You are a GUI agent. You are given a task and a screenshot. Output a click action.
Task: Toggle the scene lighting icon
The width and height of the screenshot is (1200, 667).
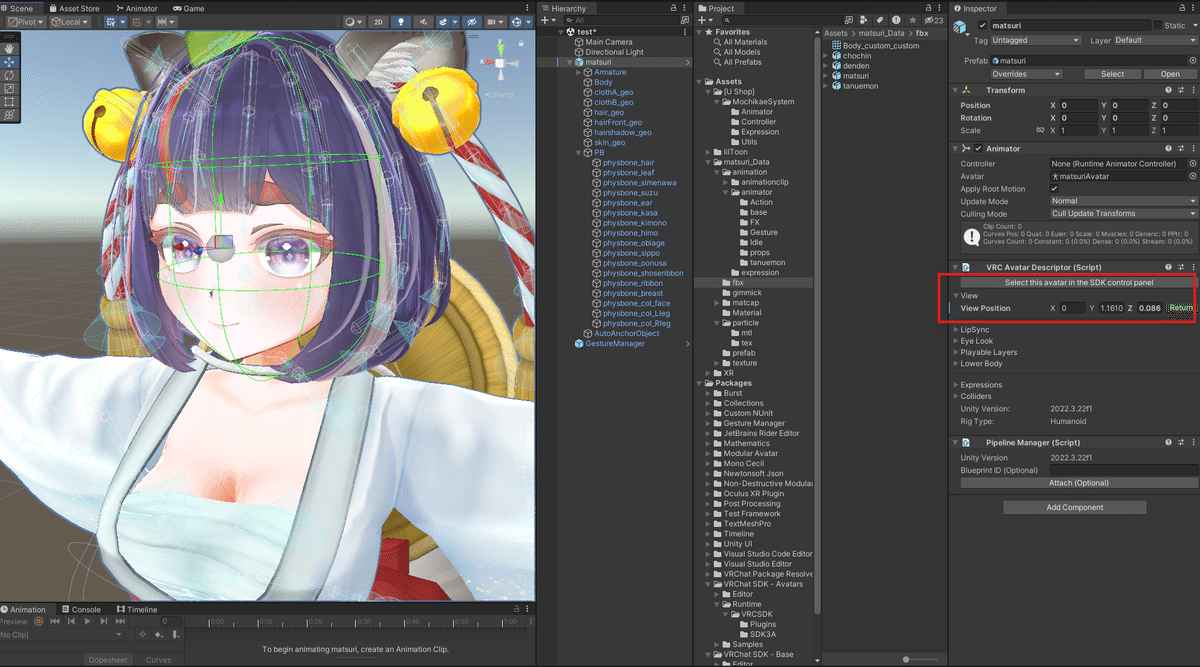tap(401, 21)
